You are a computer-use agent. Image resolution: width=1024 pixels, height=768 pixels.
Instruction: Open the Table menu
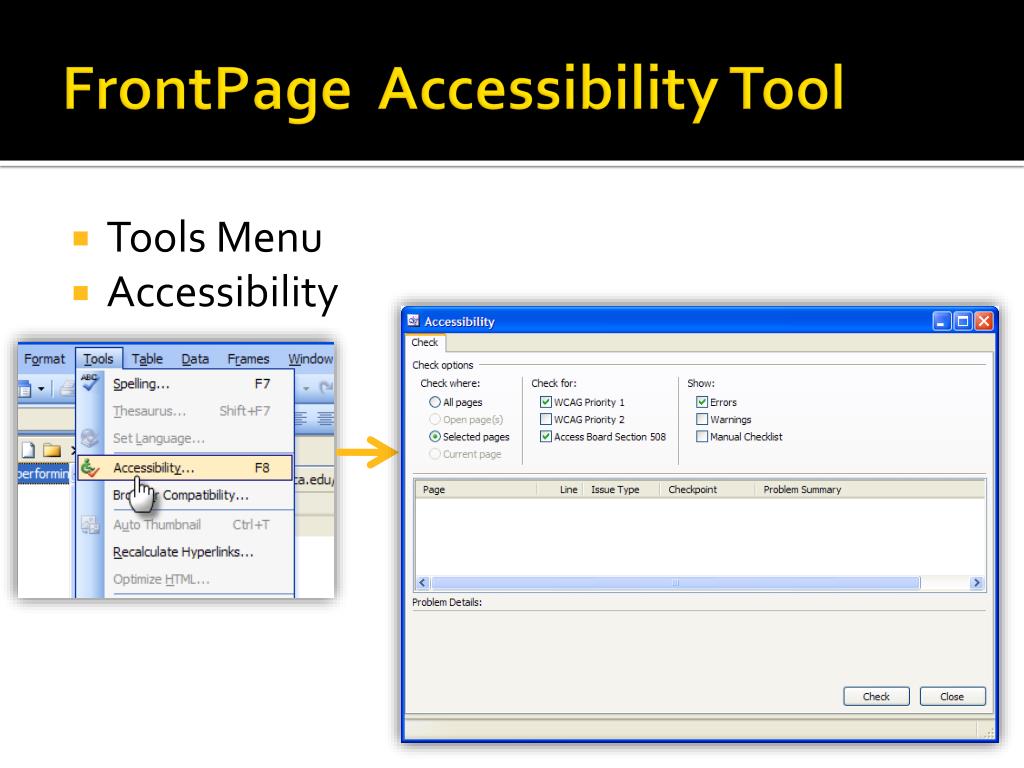[x=147, y=359]
